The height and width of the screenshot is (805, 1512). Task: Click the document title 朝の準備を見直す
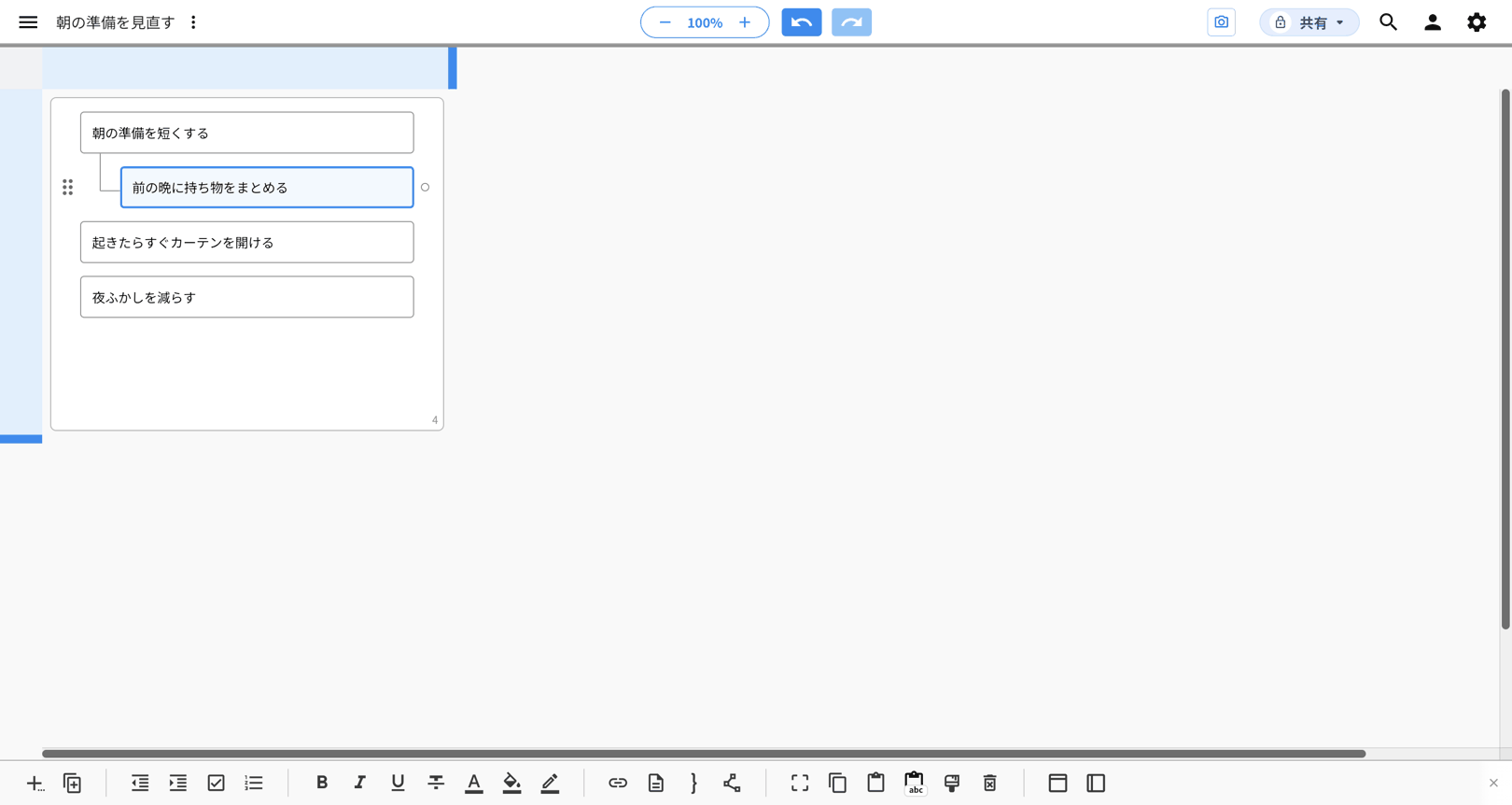click(115, 22)
